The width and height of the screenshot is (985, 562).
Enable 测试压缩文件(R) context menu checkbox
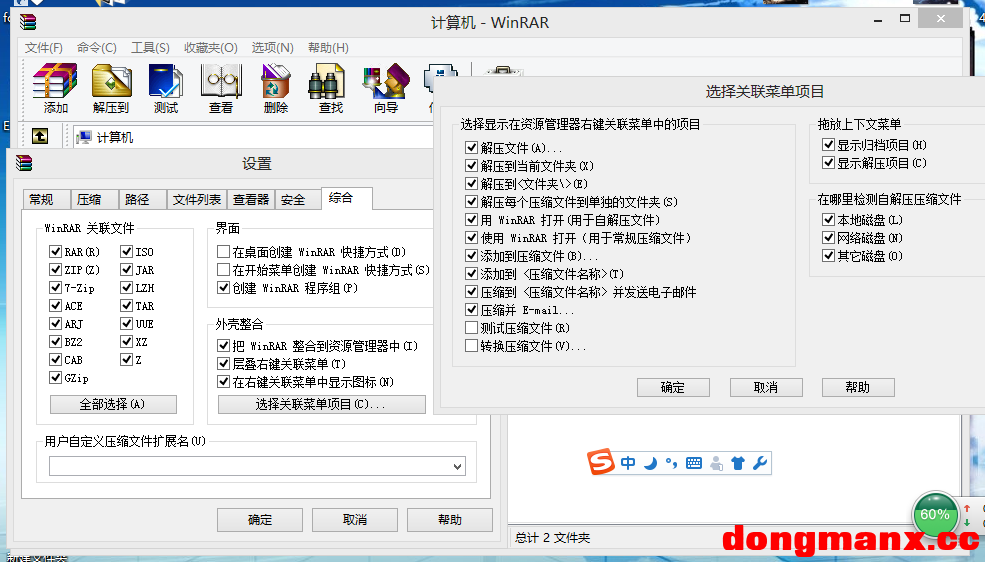pyautogui.click(x=472, y=328)
